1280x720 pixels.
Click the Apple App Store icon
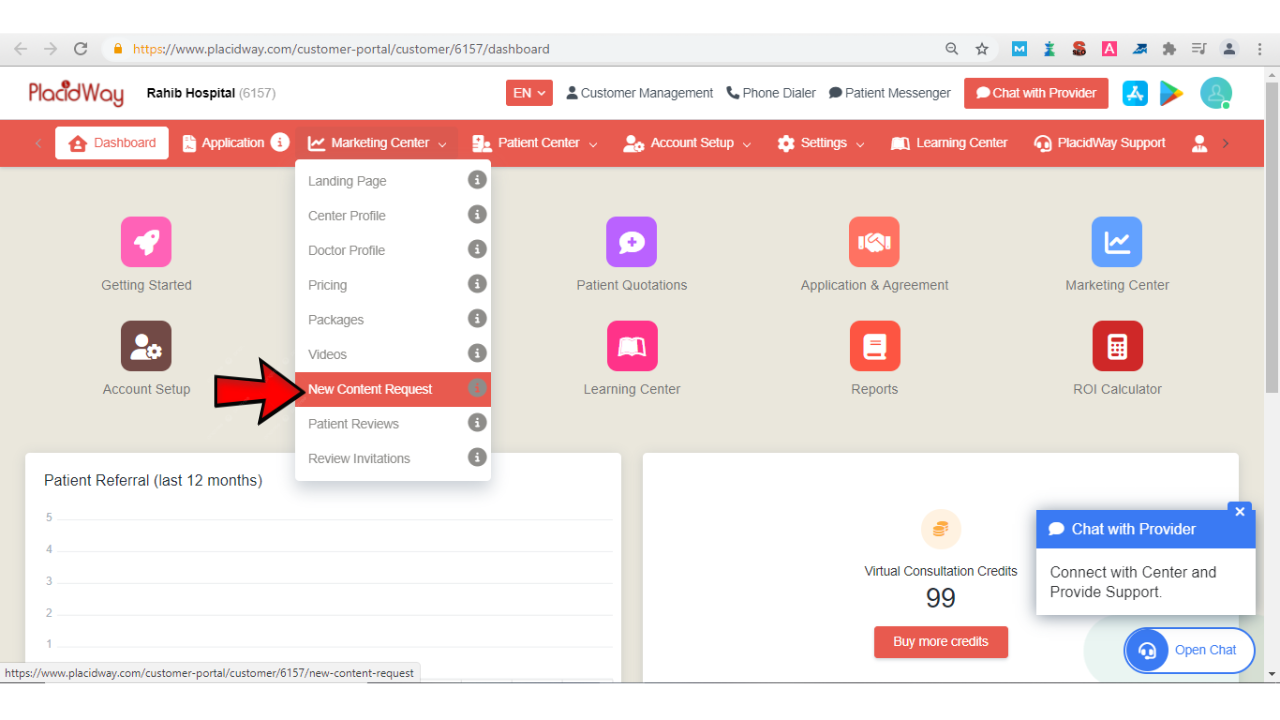(1135, 93)
